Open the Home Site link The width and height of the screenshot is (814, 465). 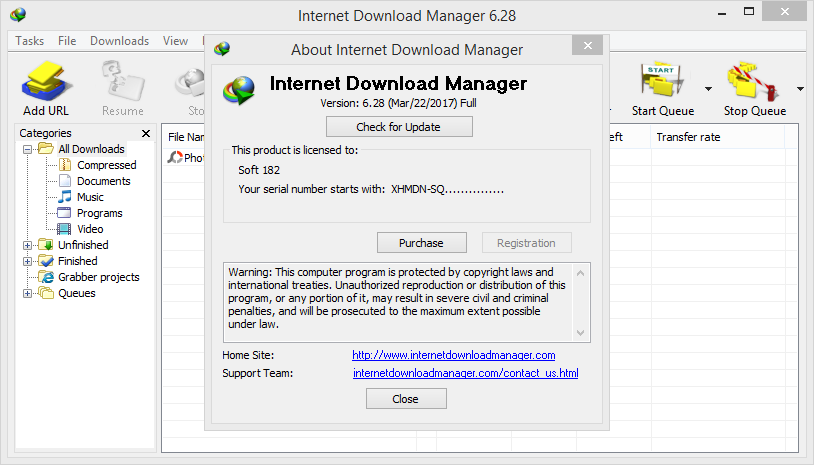[453, 355]
